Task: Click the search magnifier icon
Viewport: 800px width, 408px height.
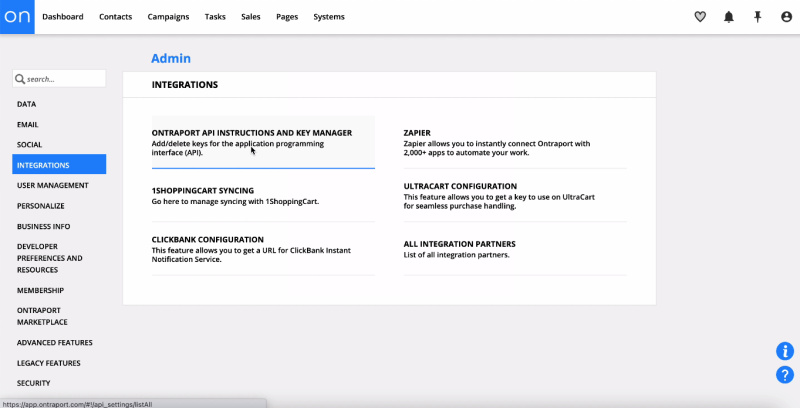Action: coord(20,79)
